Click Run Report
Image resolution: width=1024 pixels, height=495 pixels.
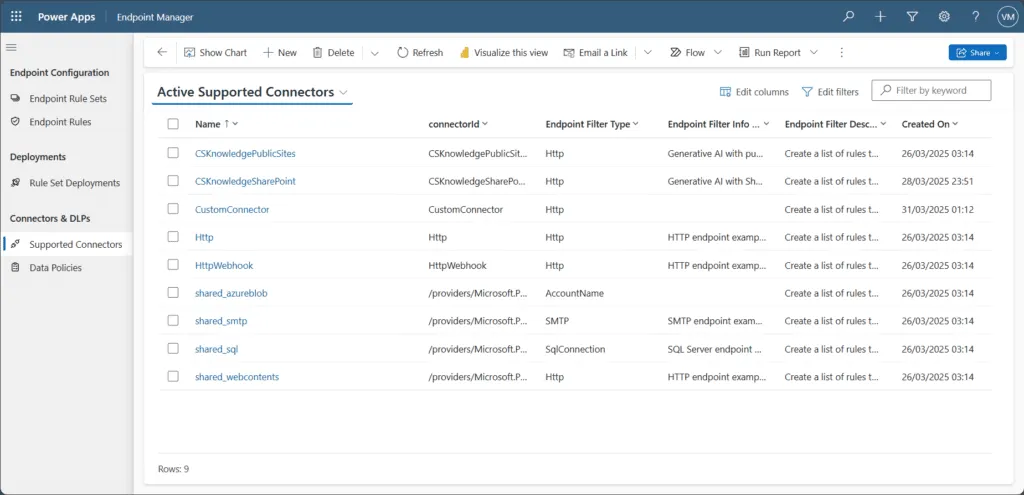770,53
